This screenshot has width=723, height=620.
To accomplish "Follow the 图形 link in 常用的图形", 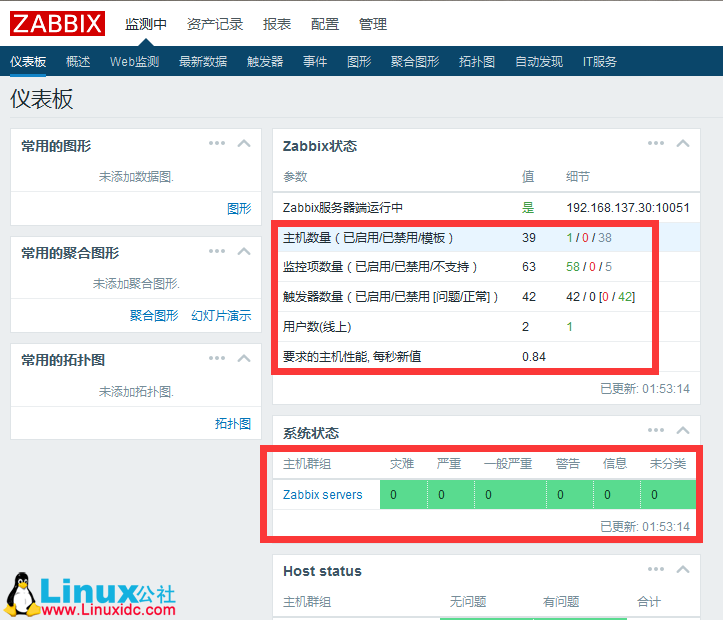I will point(239,209).
